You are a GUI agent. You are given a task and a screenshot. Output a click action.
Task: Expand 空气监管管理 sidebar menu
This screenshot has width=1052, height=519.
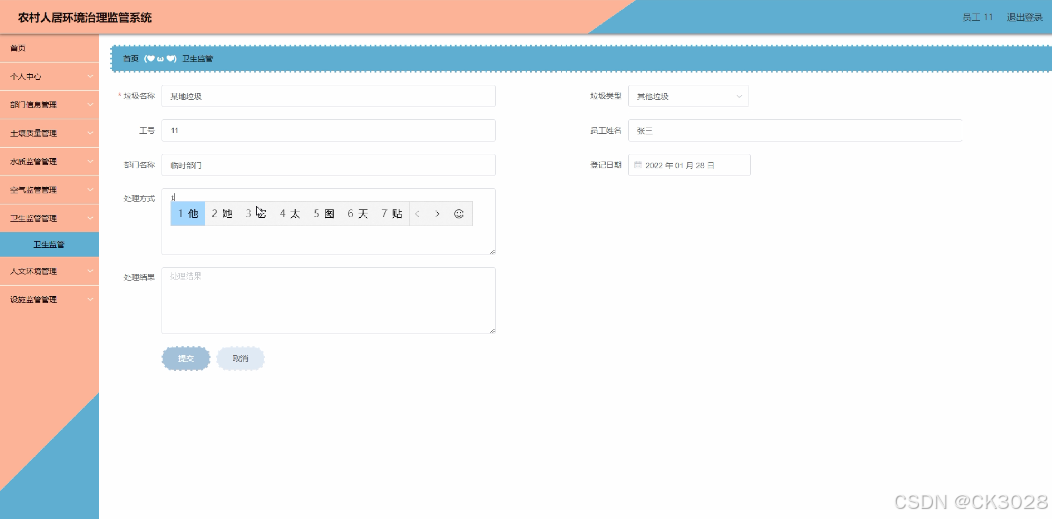click(49, 190)
